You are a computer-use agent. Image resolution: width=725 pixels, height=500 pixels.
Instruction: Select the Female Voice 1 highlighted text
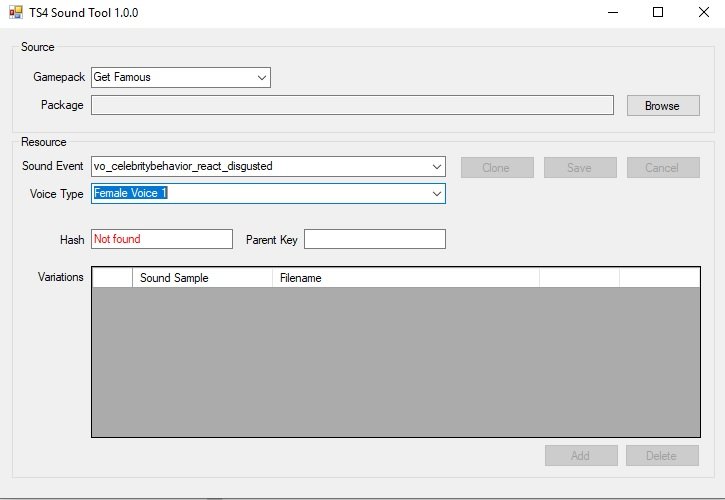pos(130,193)
